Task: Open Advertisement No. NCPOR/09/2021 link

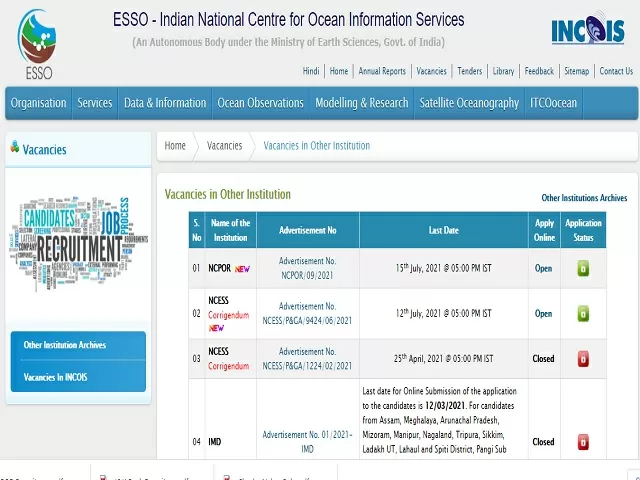Action: tap(307, 268)
